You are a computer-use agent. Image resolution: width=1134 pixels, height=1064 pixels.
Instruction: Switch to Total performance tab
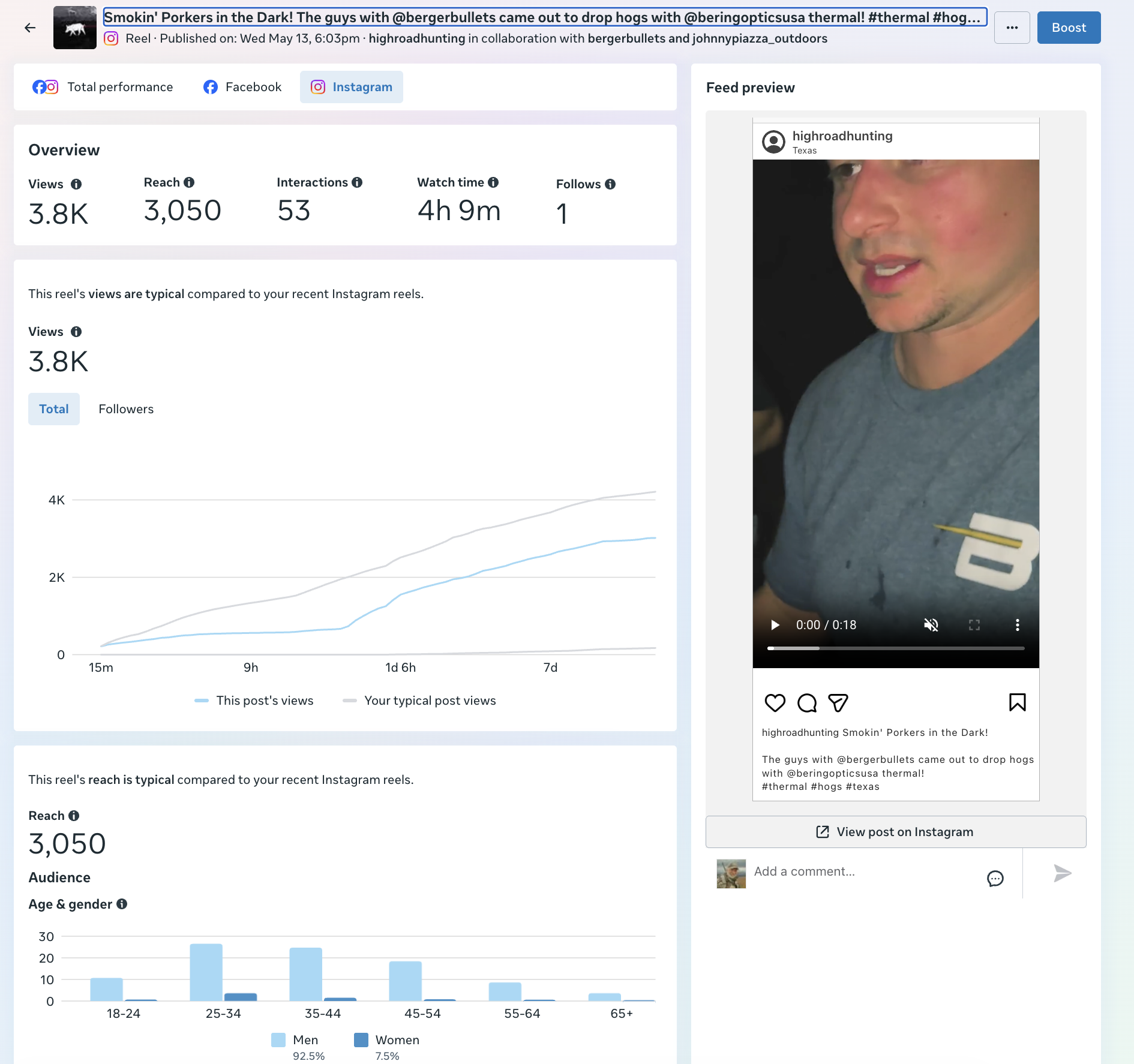click(x=103, y=87)
